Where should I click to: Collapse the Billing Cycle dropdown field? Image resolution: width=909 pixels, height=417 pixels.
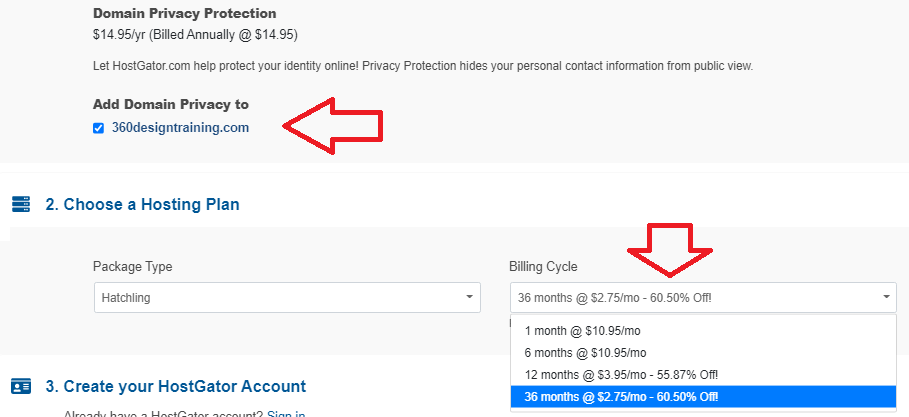(x=703, y=298)
